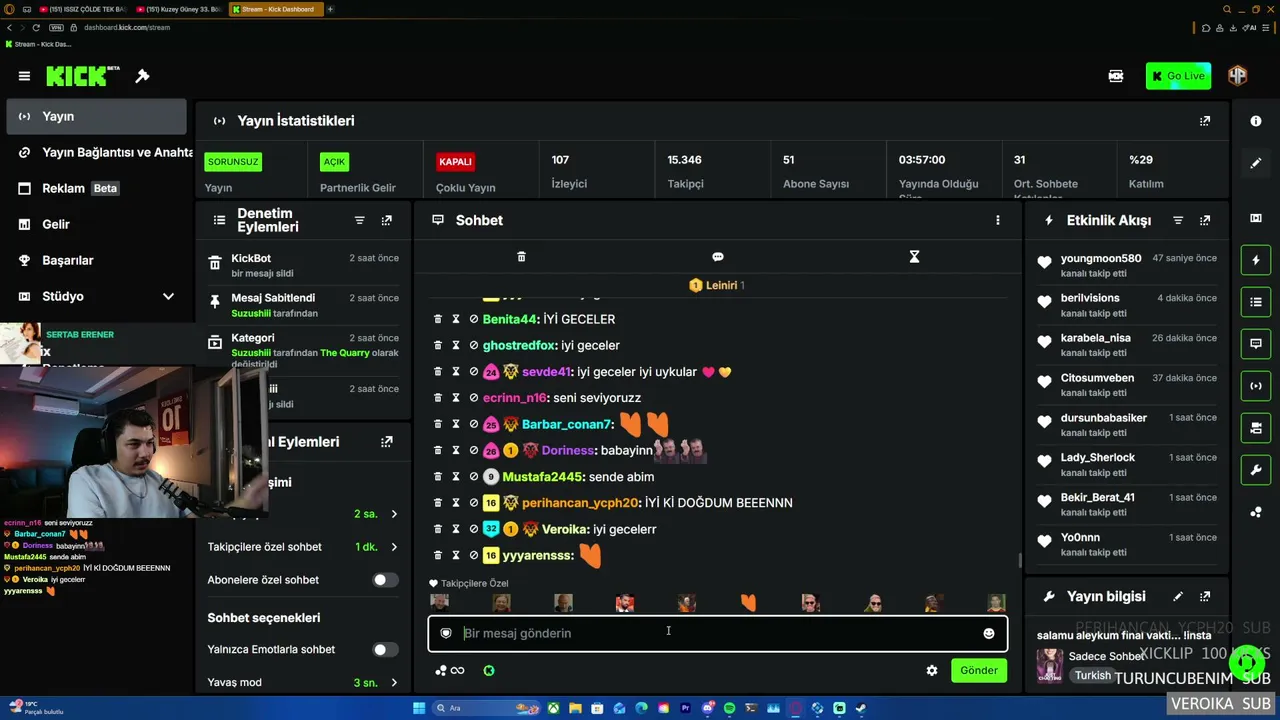The width and height of the screenshot is (1280, 720).
Task: Open chat settings gear icon
Action: [932, 671]
